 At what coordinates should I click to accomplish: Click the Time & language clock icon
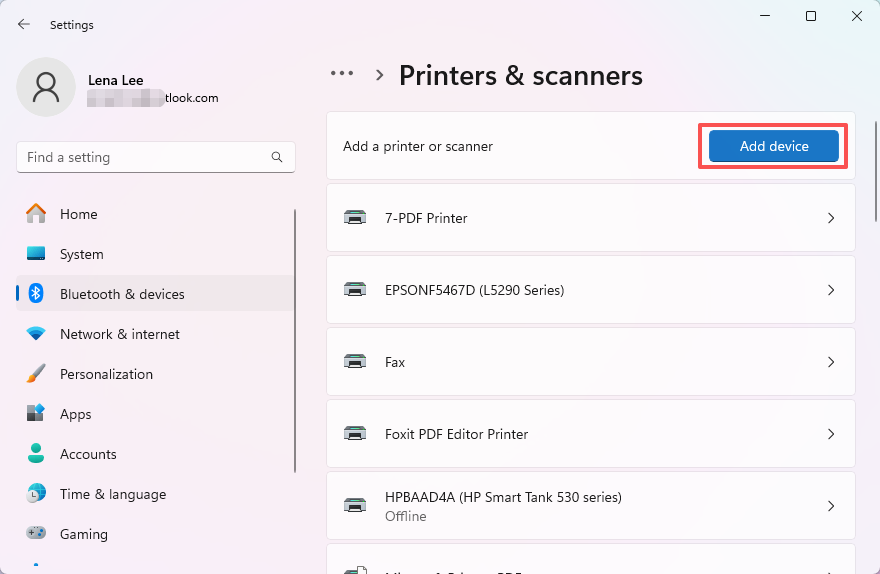(x=36, y=494)
